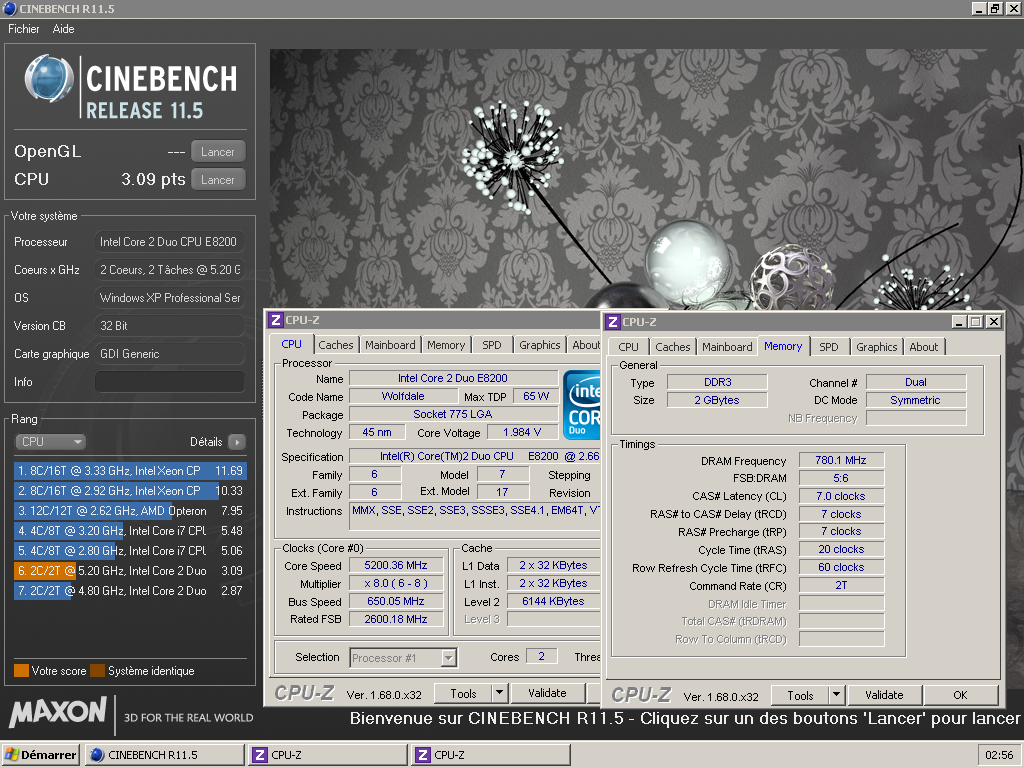Viewport: 1024px width, 768px height.
Task: Open the Démarrer start button
Action: (40, 755)
